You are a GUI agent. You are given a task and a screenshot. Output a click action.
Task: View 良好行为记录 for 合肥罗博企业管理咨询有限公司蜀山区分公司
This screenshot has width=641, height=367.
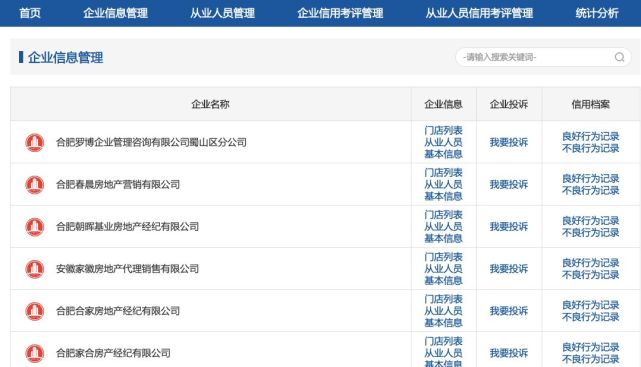click(591, 136)
